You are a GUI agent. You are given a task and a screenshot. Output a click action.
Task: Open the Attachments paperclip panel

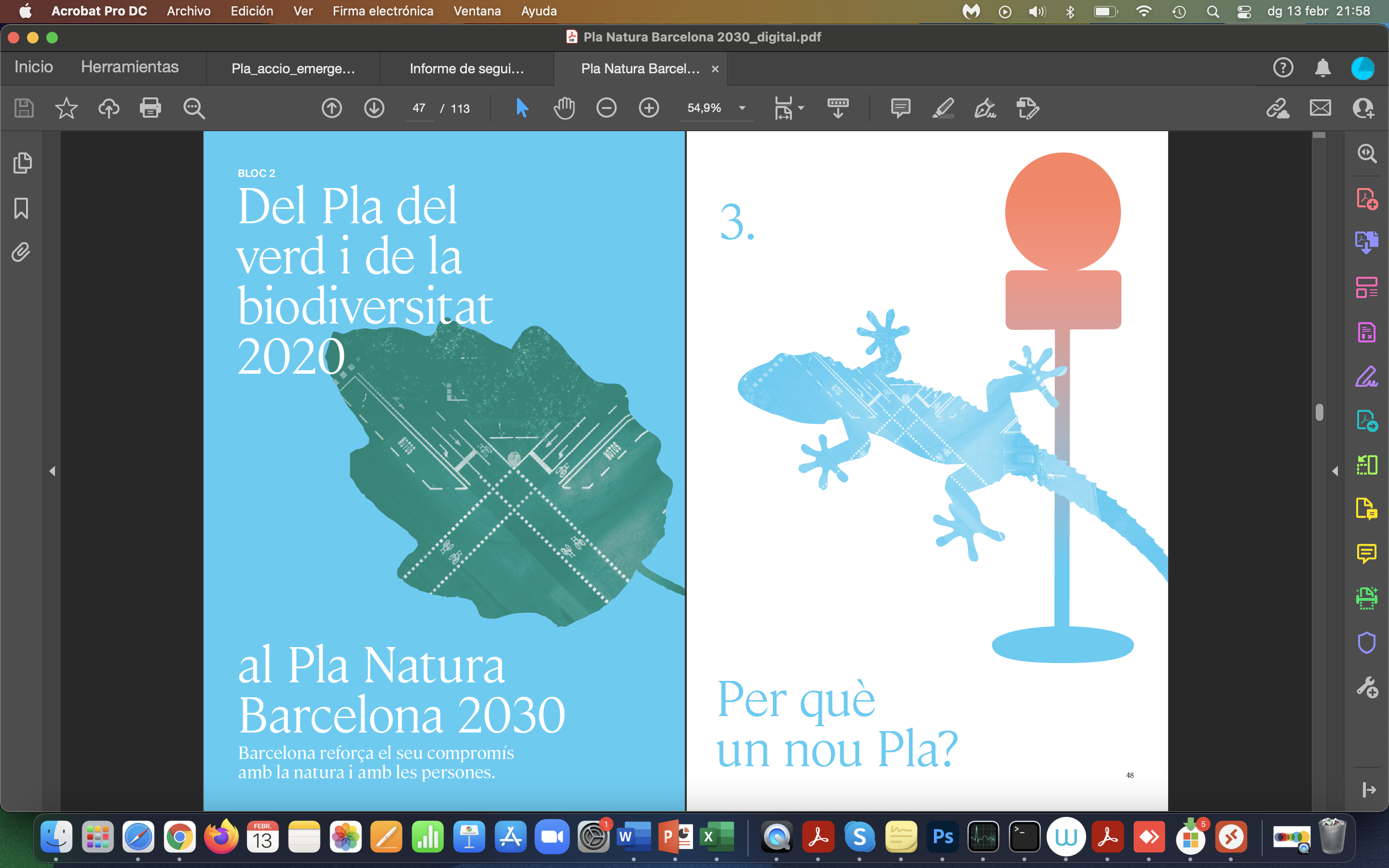21,252
